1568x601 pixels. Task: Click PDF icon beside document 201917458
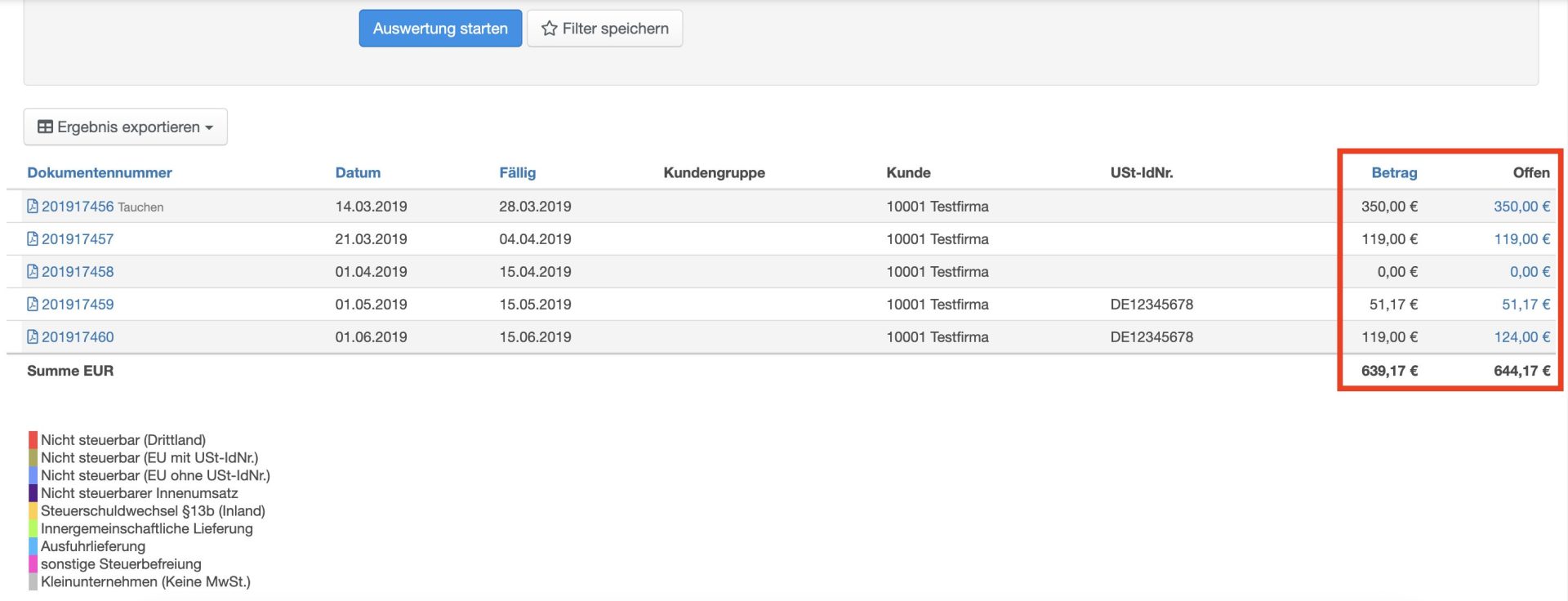pos(33,272)
